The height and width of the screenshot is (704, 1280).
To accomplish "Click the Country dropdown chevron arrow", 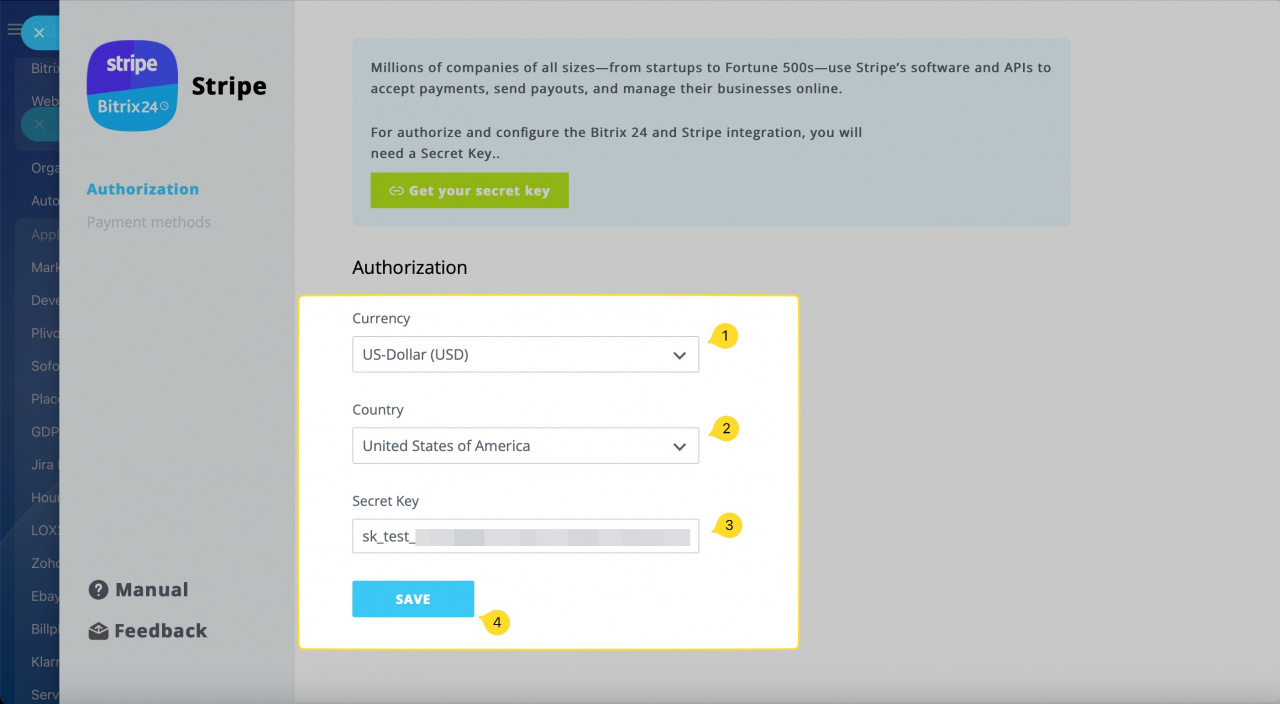I will point(680,447).
